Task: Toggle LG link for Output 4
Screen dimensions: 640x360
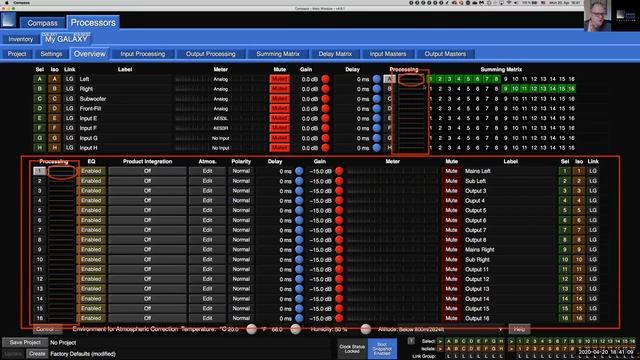Action: click(x=593, y=200)
